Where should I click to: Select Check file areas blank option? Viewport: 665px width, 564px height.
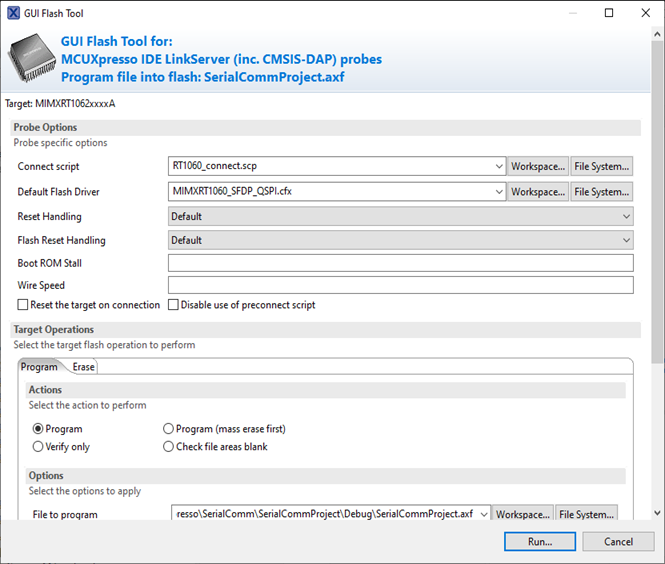[x=168, y=447]
